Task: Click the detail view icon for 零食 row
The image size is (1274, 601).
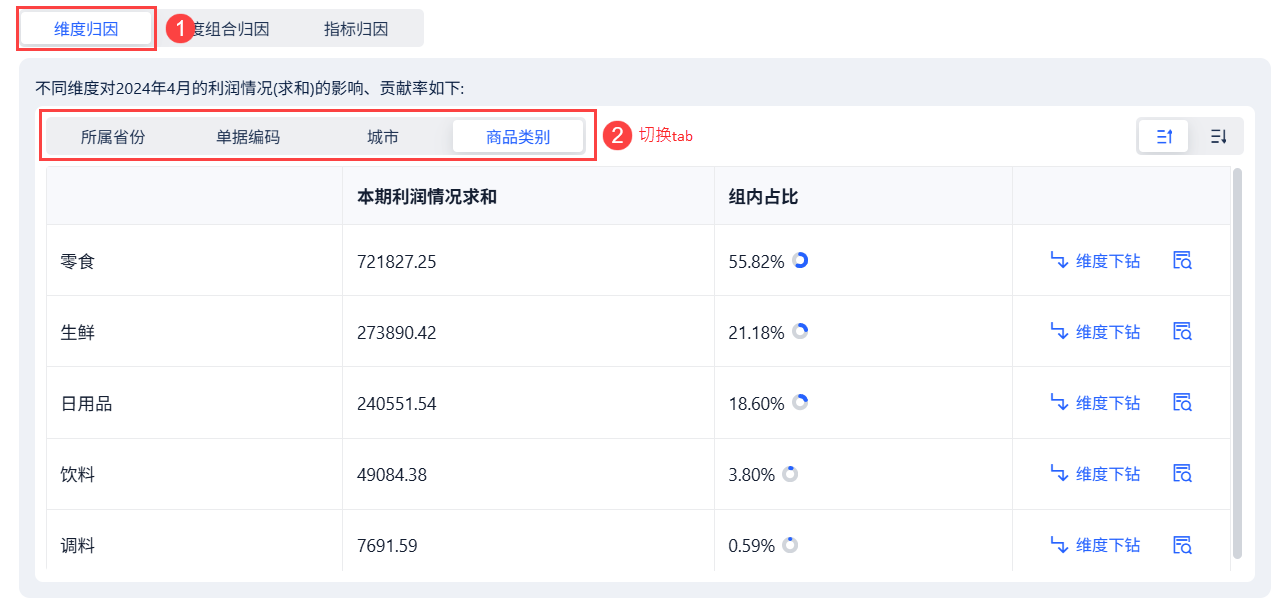Action: tap(1182, 261)
